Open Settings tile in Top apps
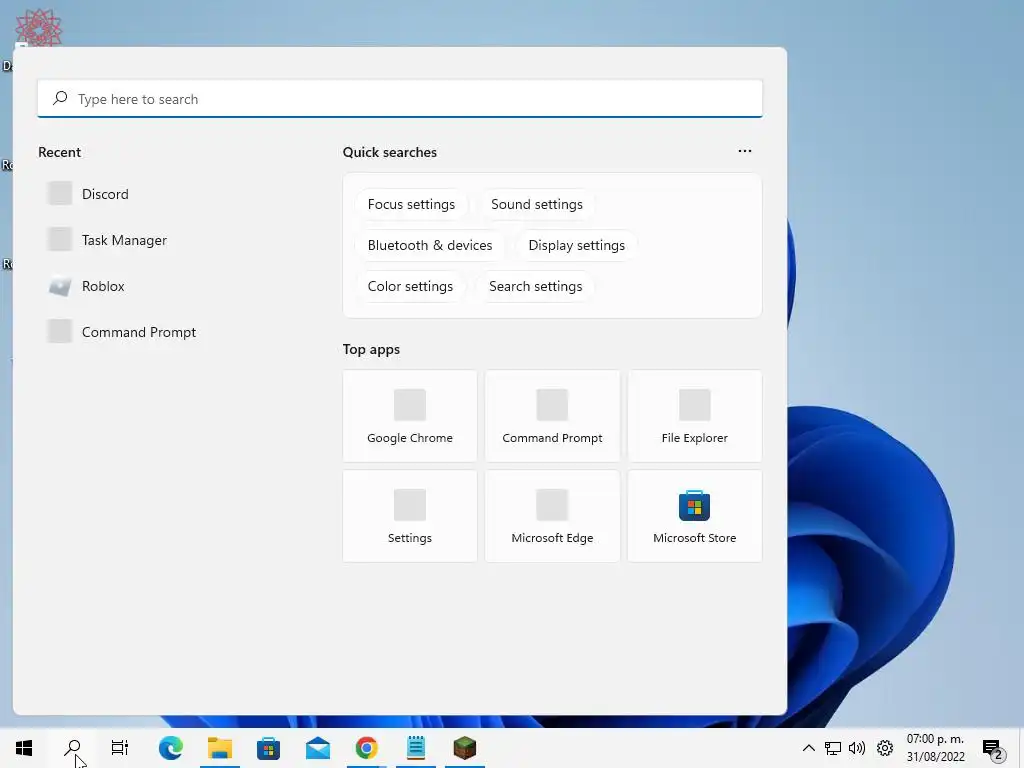 tap(410, 516)
